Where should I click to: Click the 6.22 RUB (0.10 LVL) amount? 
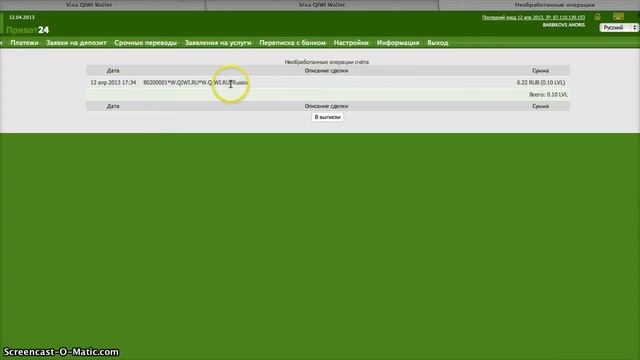coord(541,82)
